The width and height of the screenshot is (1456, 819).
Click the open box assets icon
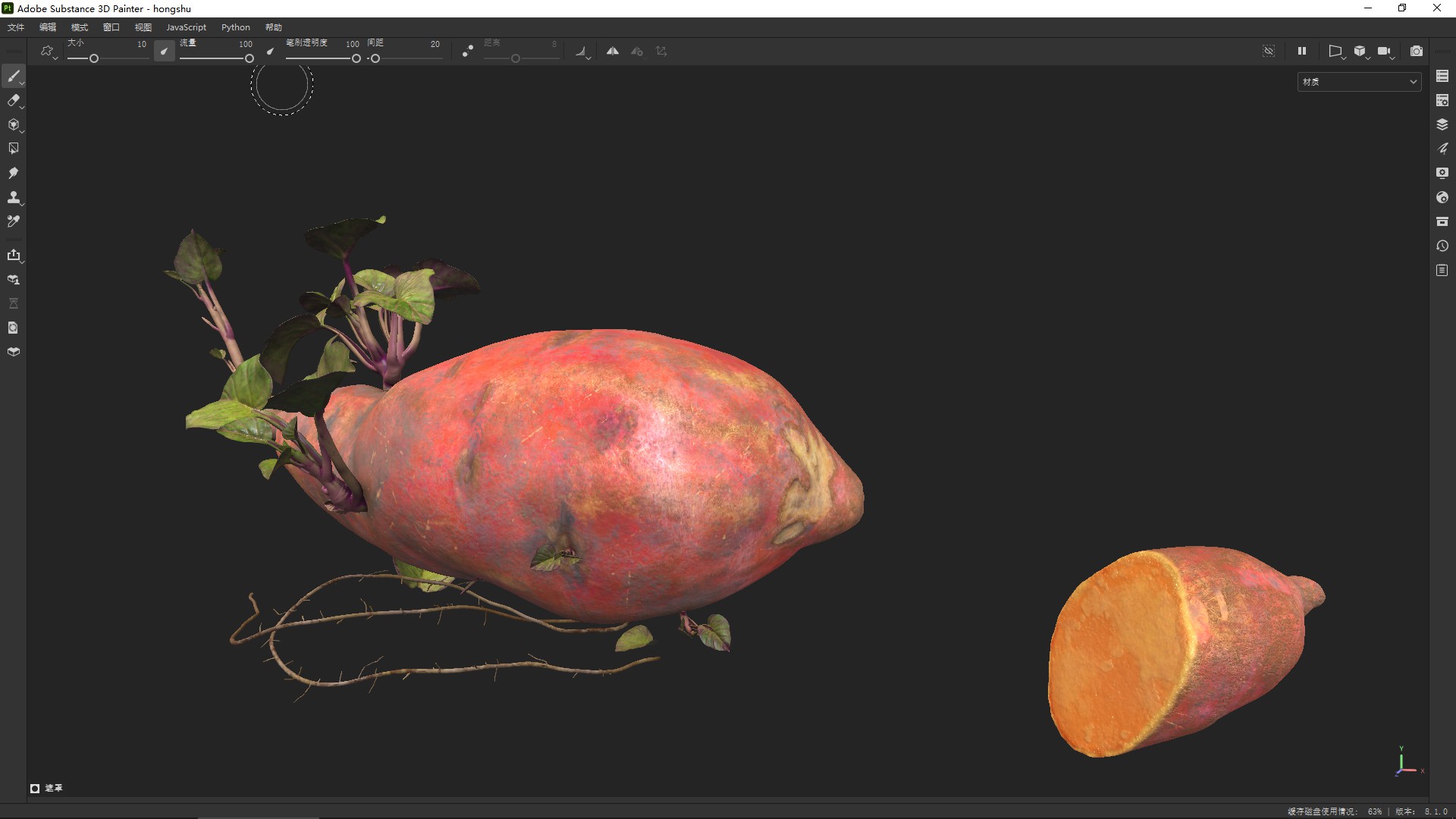(13, 353)
